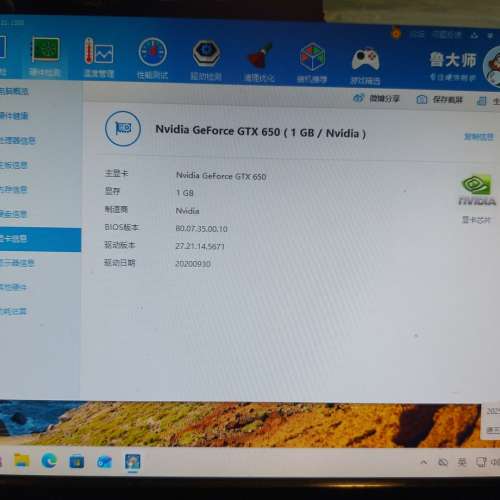Click the copy info link at right
The width and height of the screenshot is (500, 500).
click(479, 137)
